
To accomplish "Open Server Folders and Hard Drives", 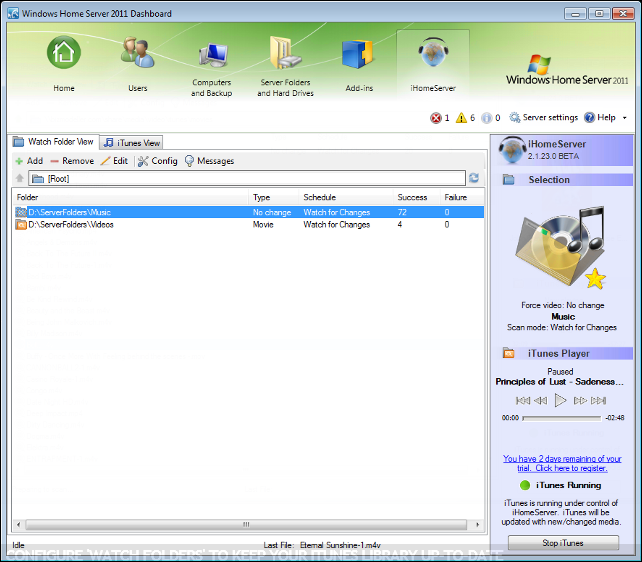I will (285, 68).
